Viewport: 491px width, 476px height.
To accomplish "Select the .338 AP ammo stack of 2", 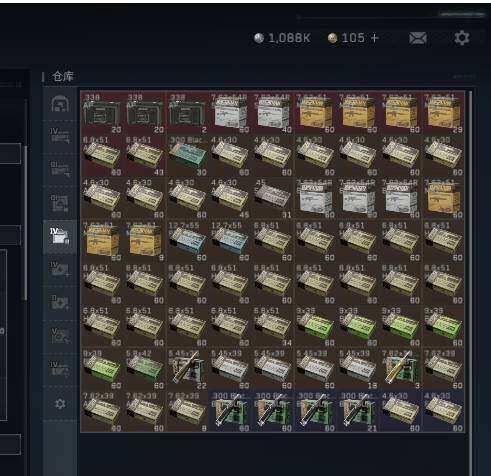I will click(187, 113).
